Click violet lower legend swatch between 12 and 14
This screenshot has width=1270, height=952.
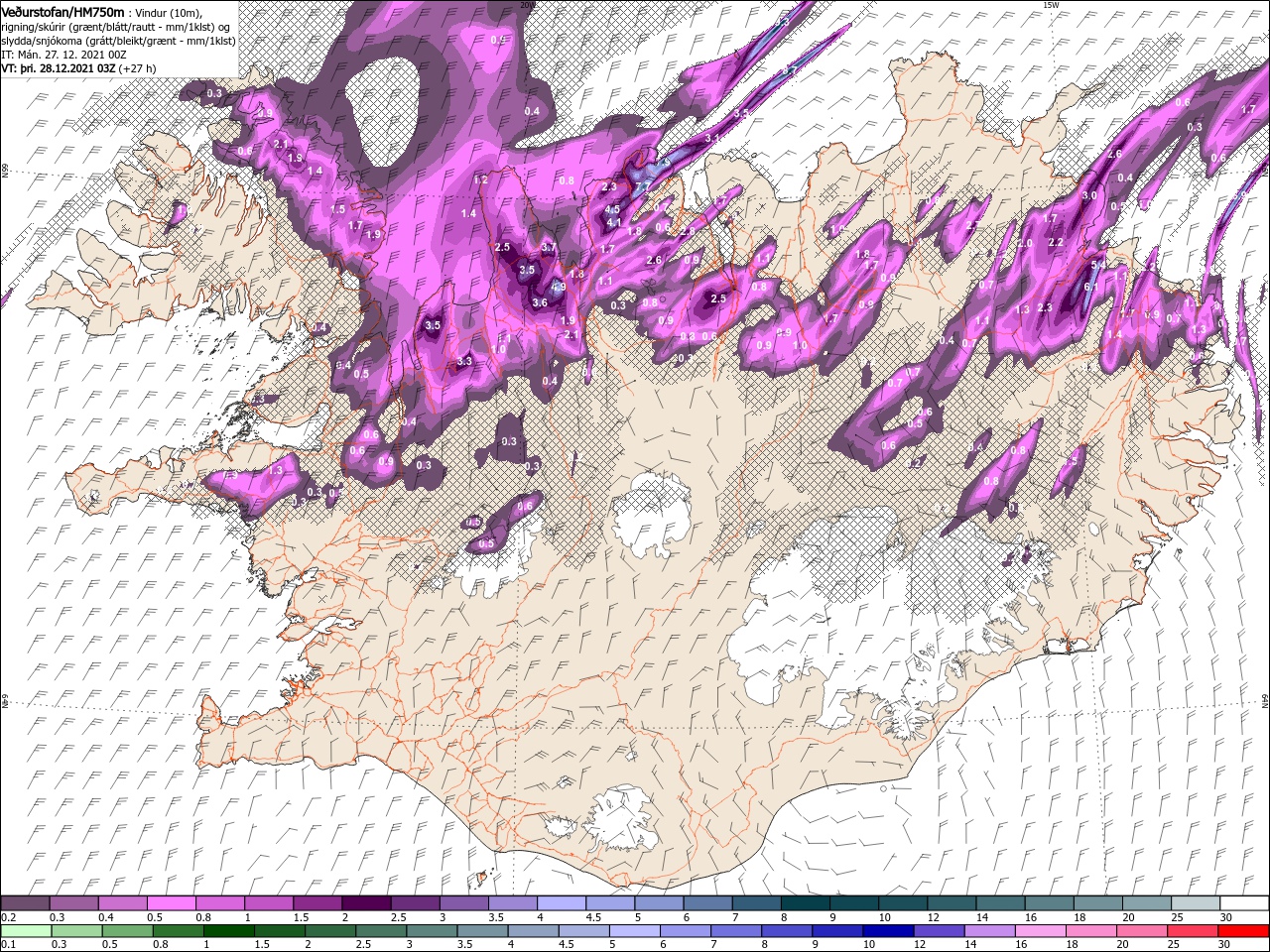[x=941, y=931]
